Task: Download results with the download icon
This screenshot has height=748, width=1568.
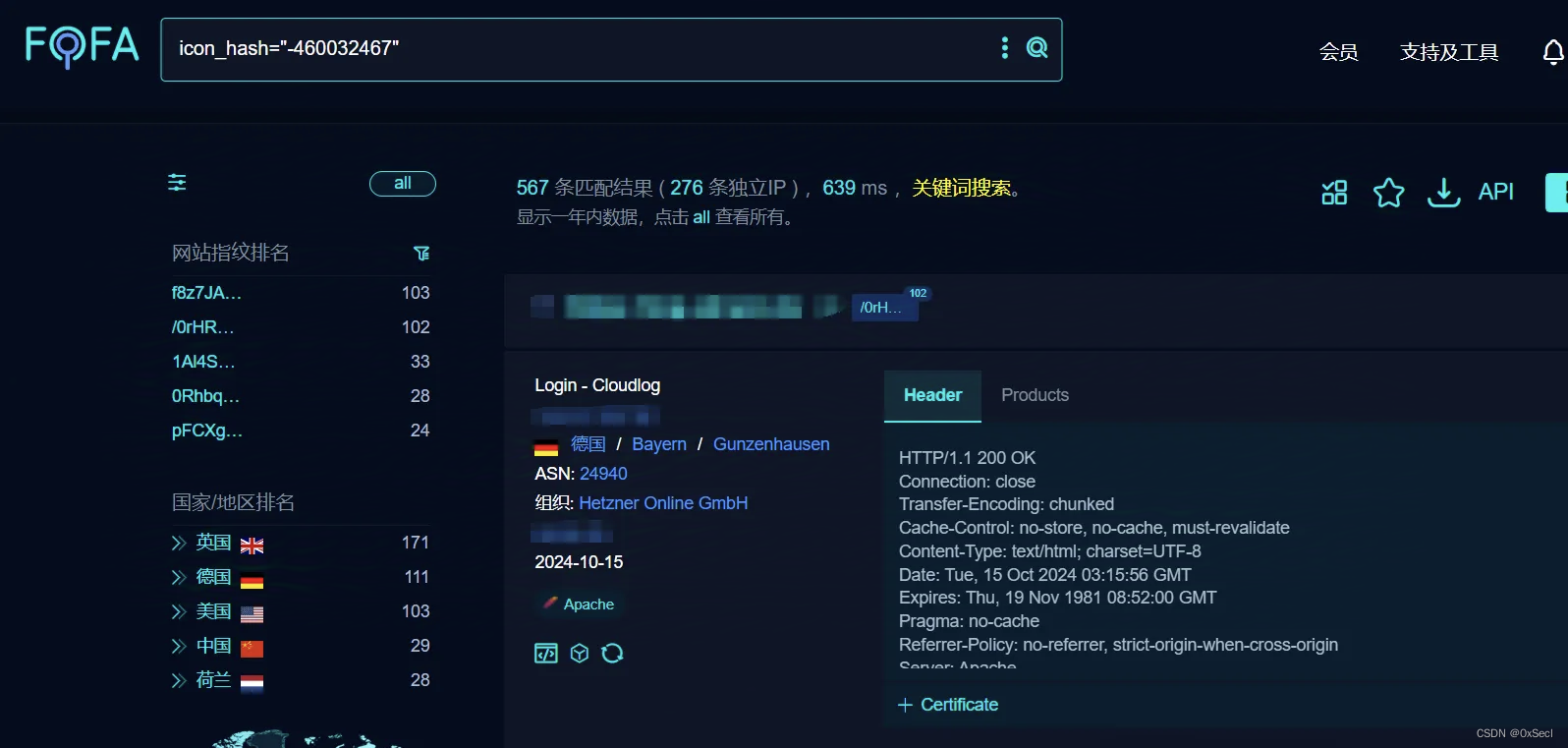Action: click(x=1443, y=192)
